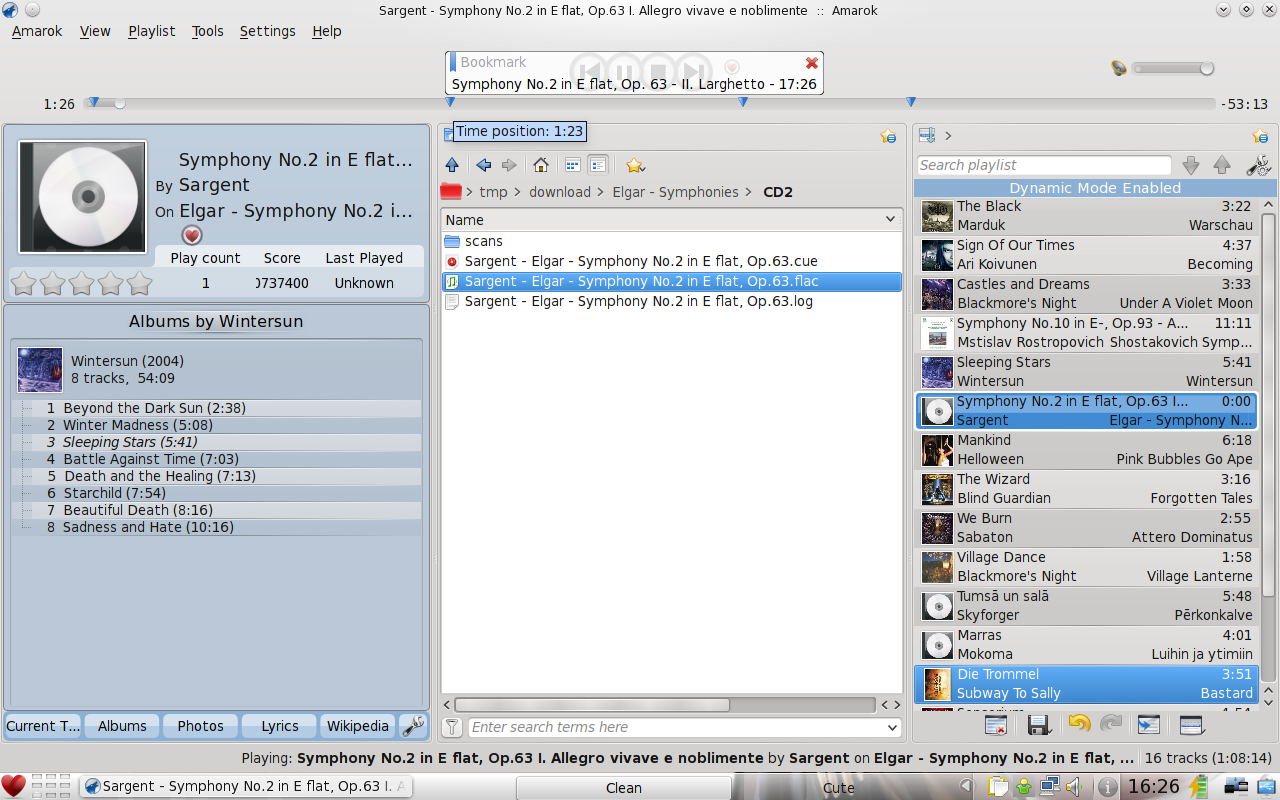Image resolution: width=1280 pixels, height=800 pixels.
Task: Select Village Dance by Blackmore's Night
Action: [1087, 567]
